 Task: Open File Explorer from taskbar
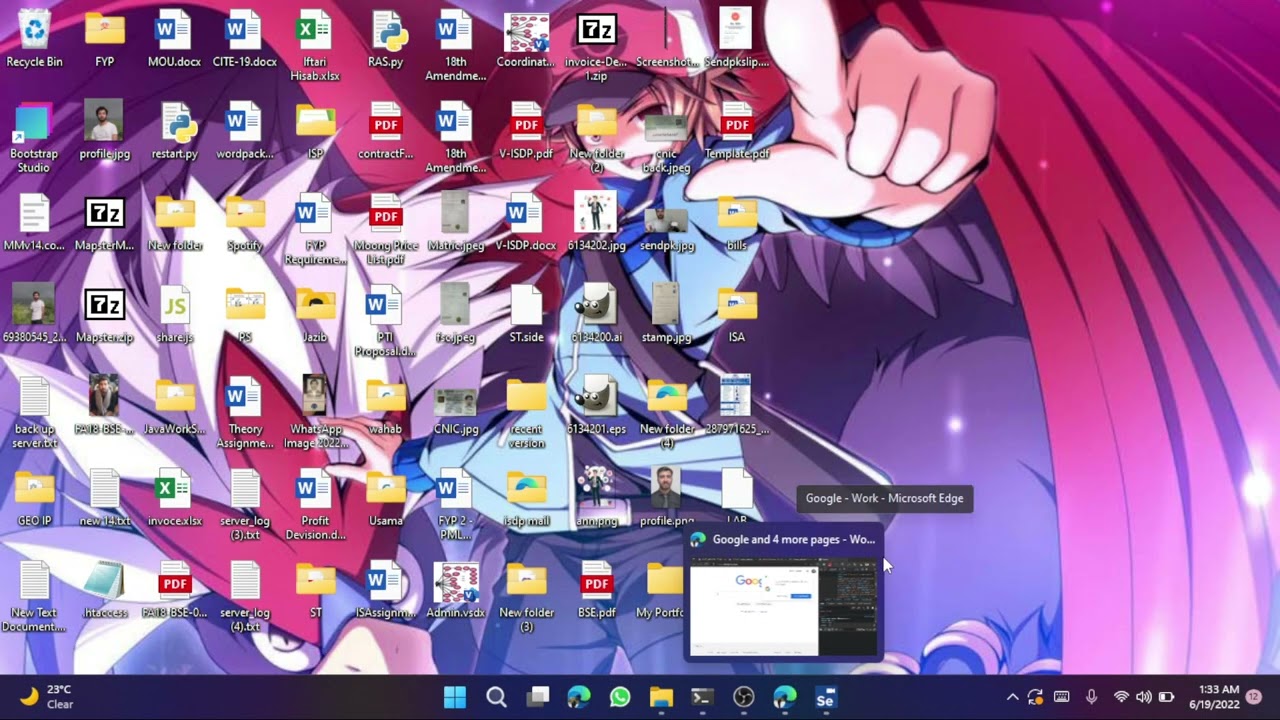pos(661,697)
